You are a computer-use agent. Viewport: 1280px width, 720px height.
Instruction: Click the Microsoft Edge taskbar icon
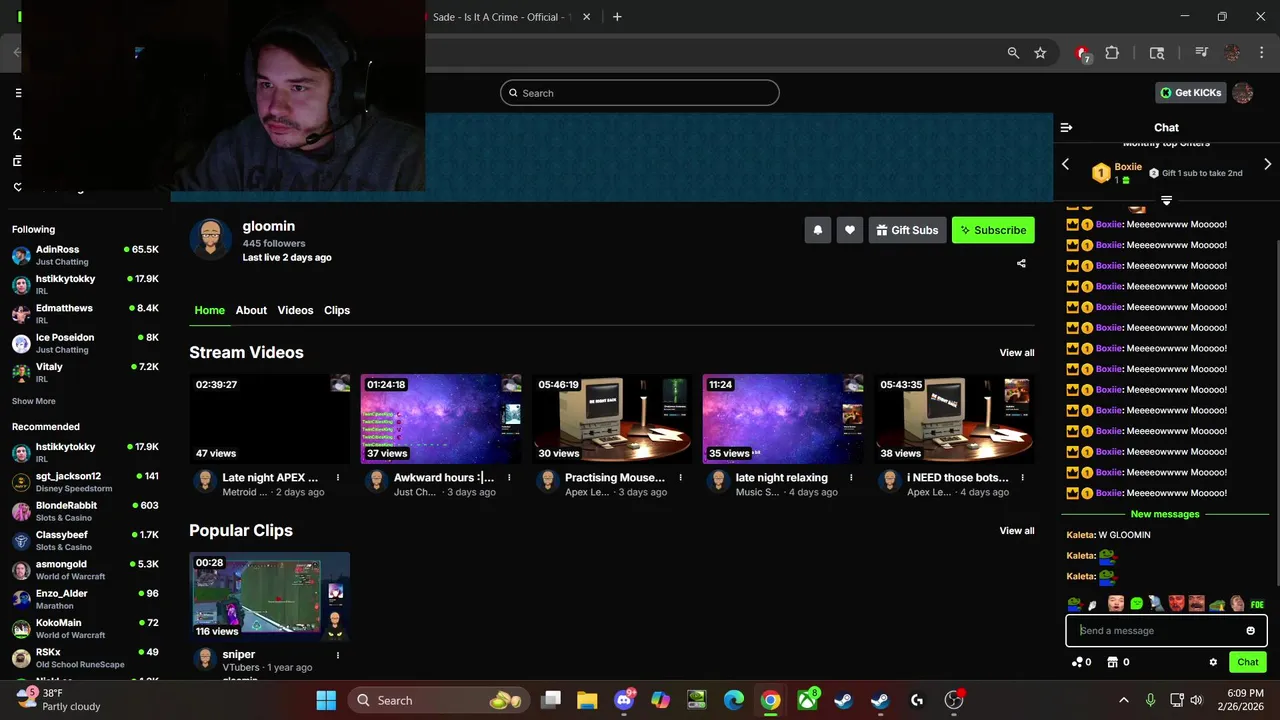coord(734,700)
